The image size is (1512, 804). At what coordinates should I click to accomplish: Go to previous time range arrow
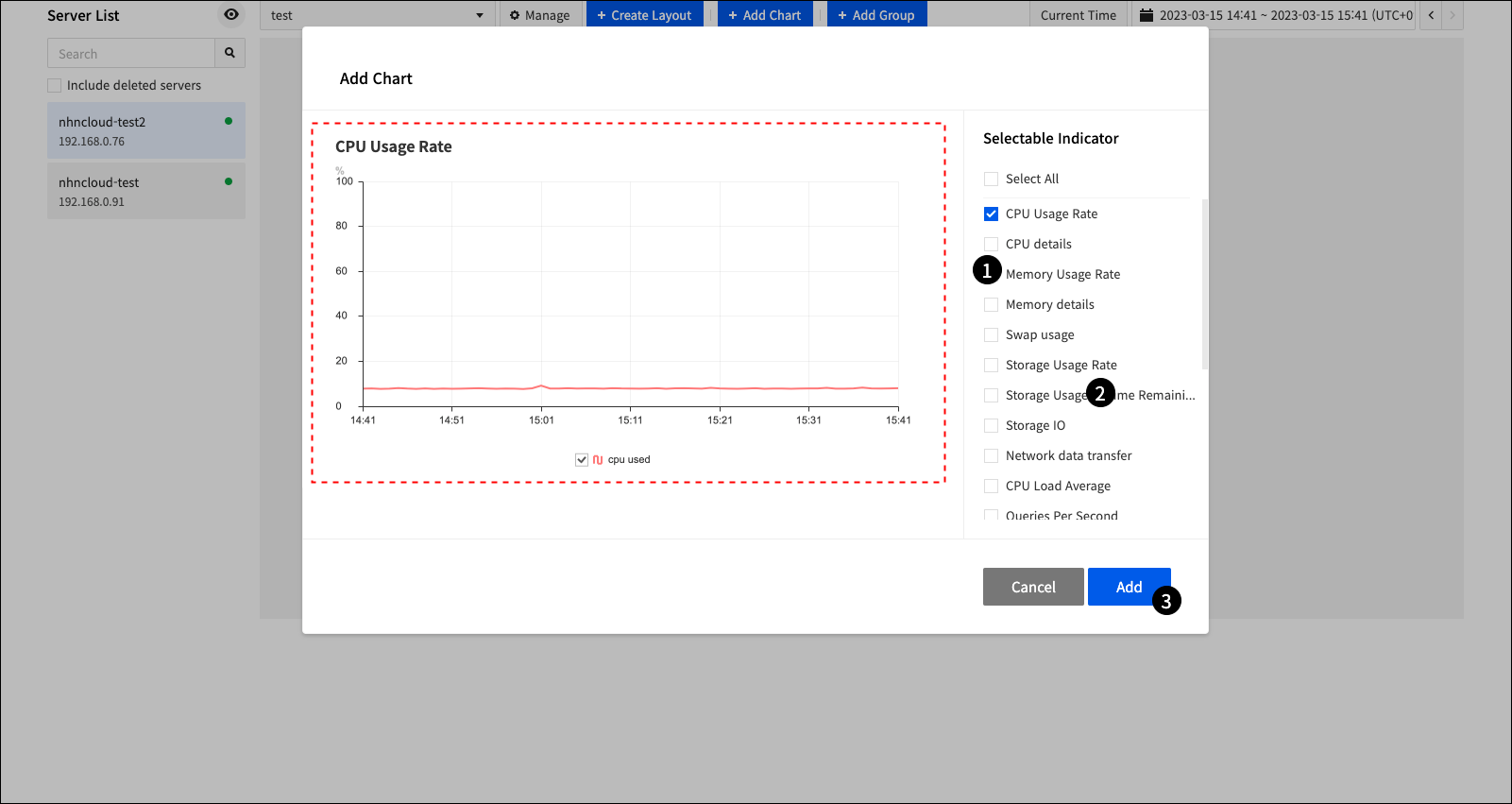1431,15
